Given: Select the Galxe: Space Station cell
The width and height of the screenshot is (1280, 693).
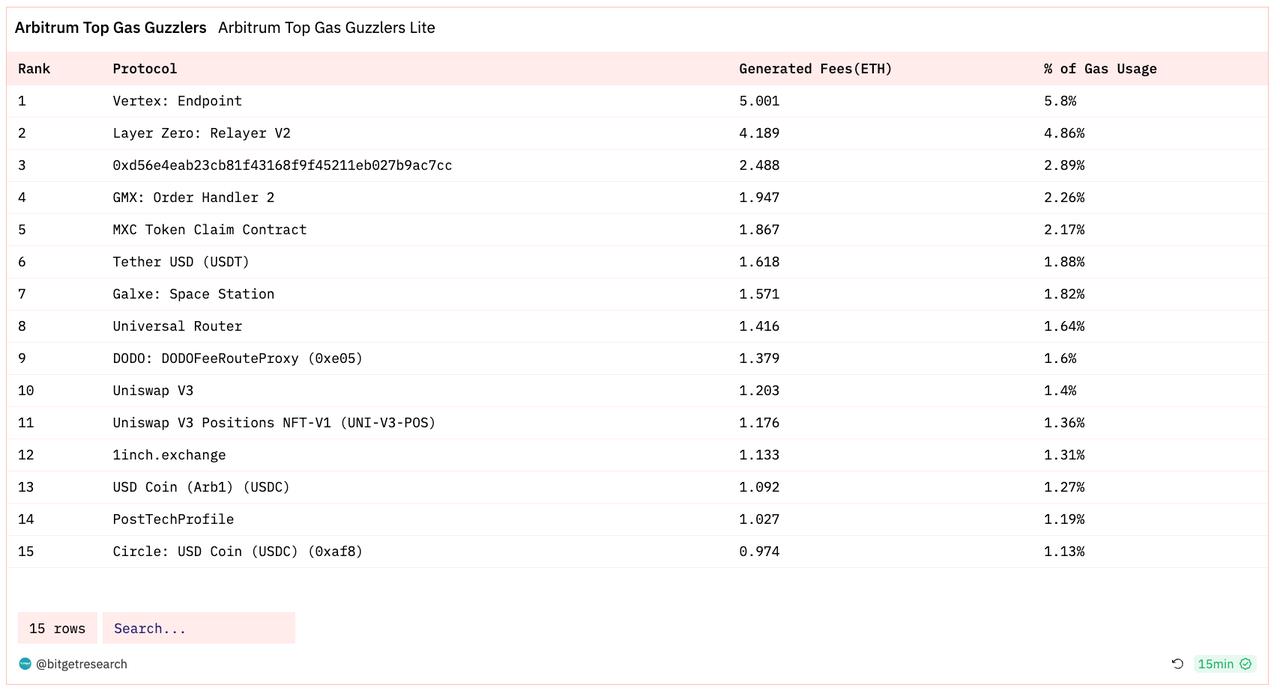Looking at the screenshot, I should (x=194, y=294).
